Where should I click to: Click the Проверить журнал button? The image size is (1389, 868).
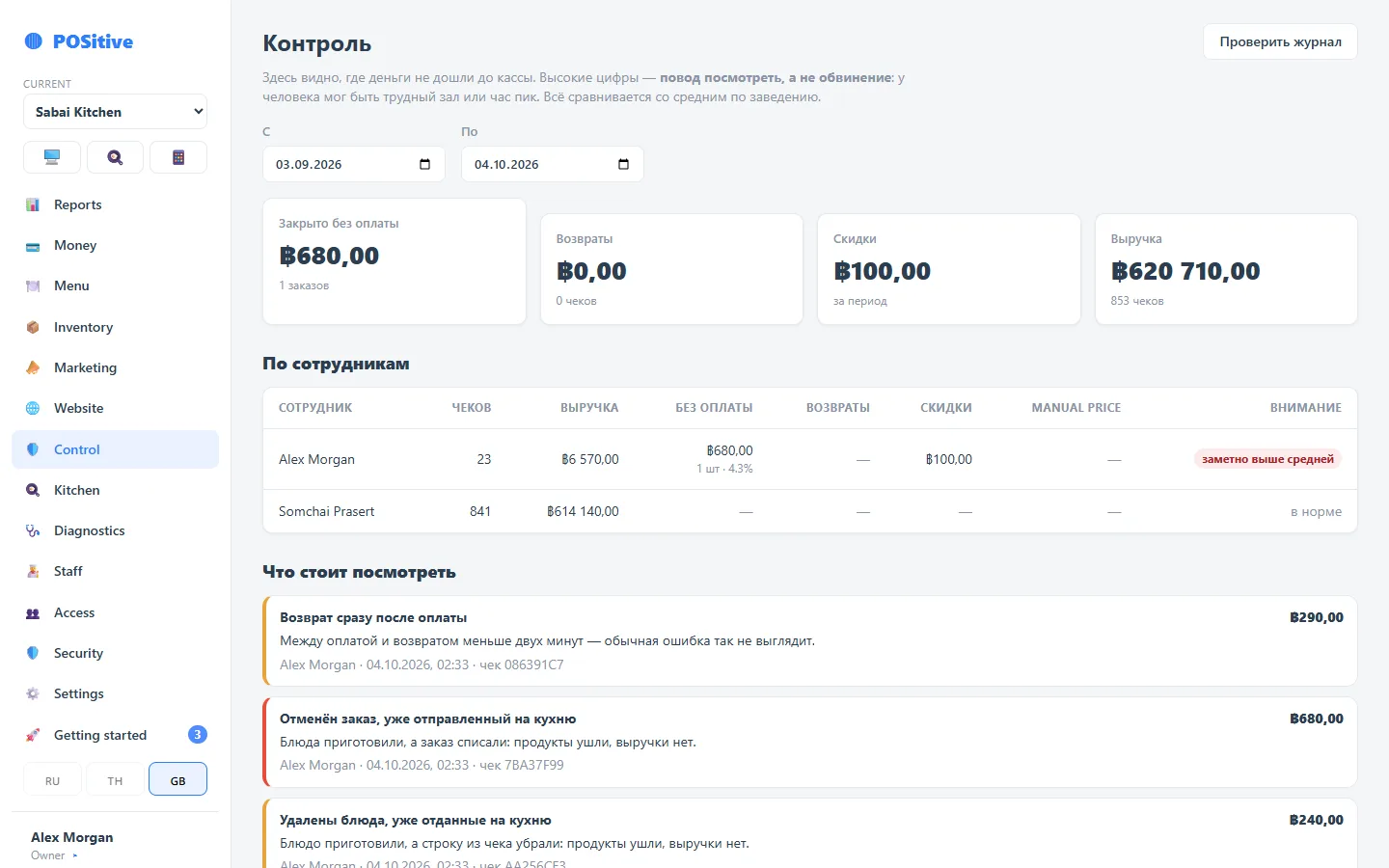[1280, 41]
